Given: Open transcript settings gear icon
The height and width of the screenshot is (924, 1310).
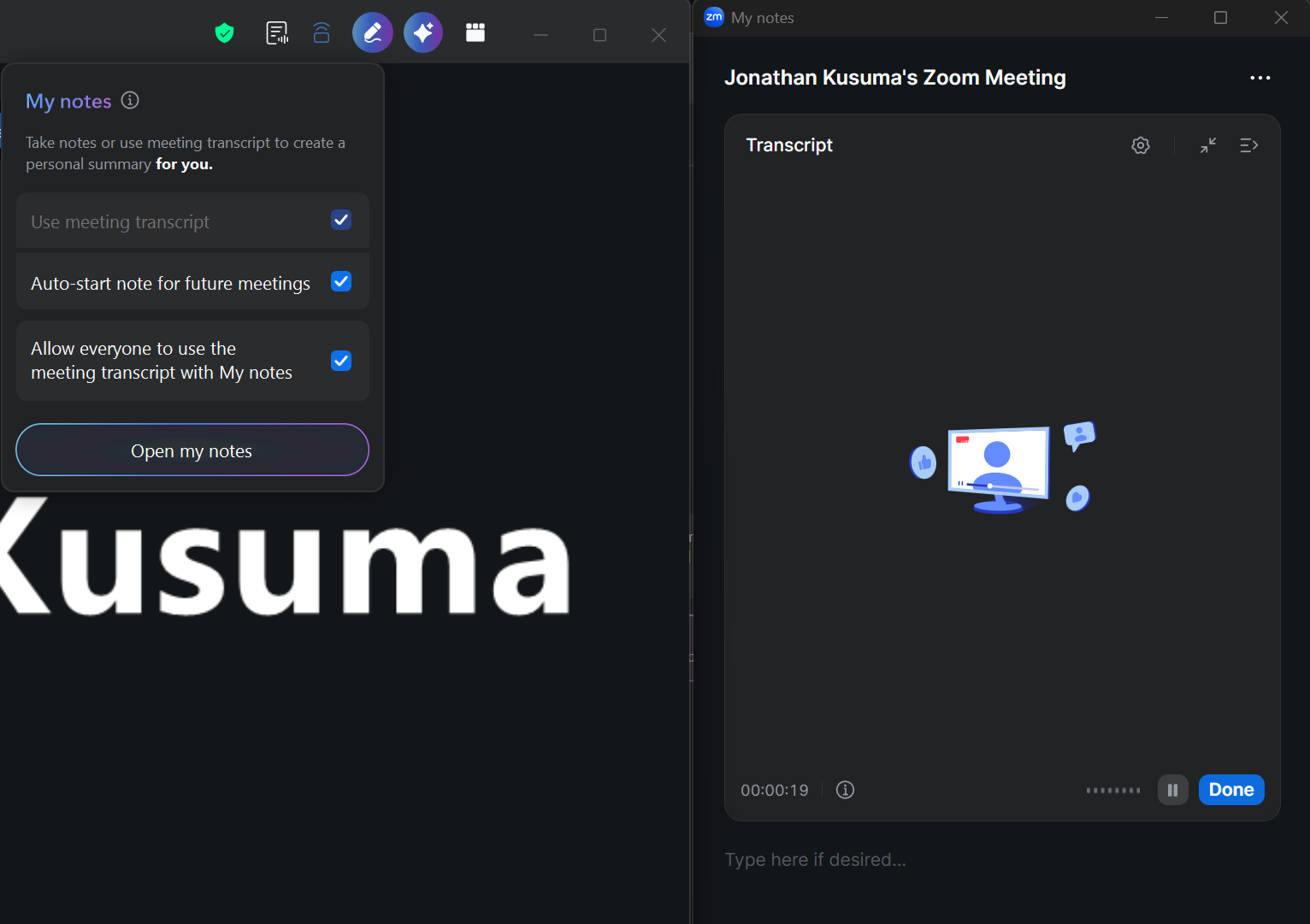Looking at the screenshot, I should click(x=1141, y=145).
